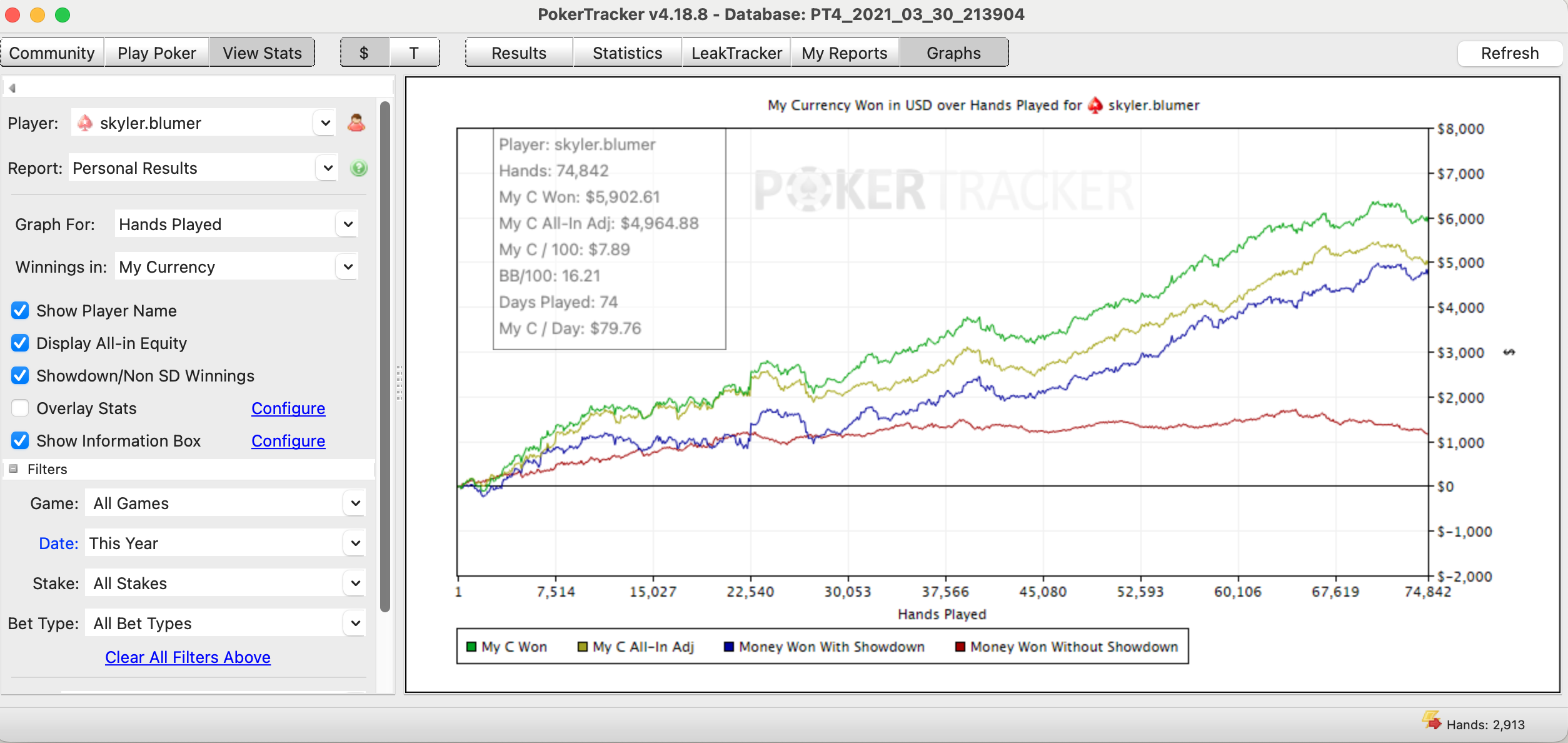This screenshot has height=743, width=1568.
Task: Switch to tournaments with the T button
Action: tap(414, 53)
